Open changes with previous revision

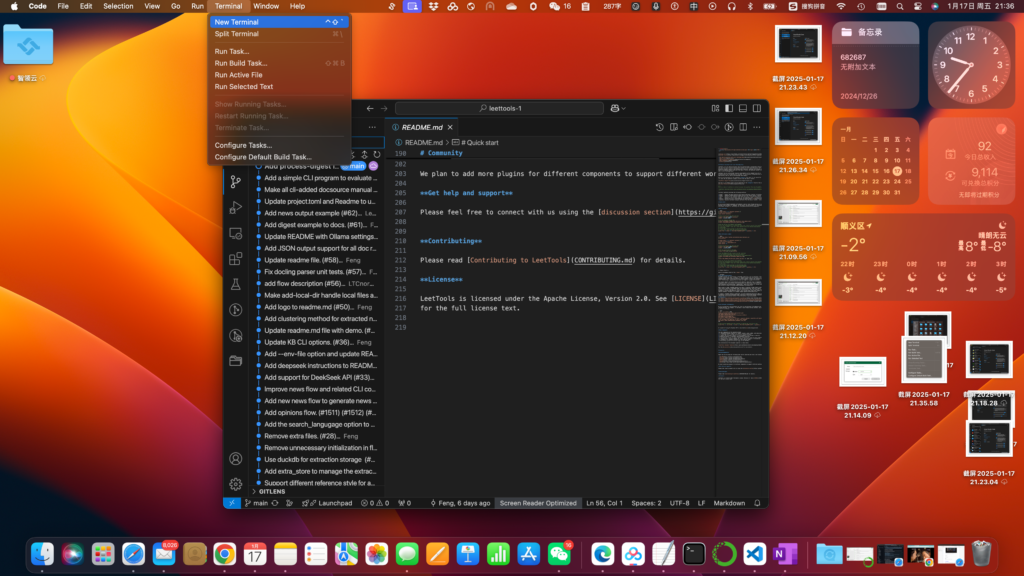[x=688, y=127]
